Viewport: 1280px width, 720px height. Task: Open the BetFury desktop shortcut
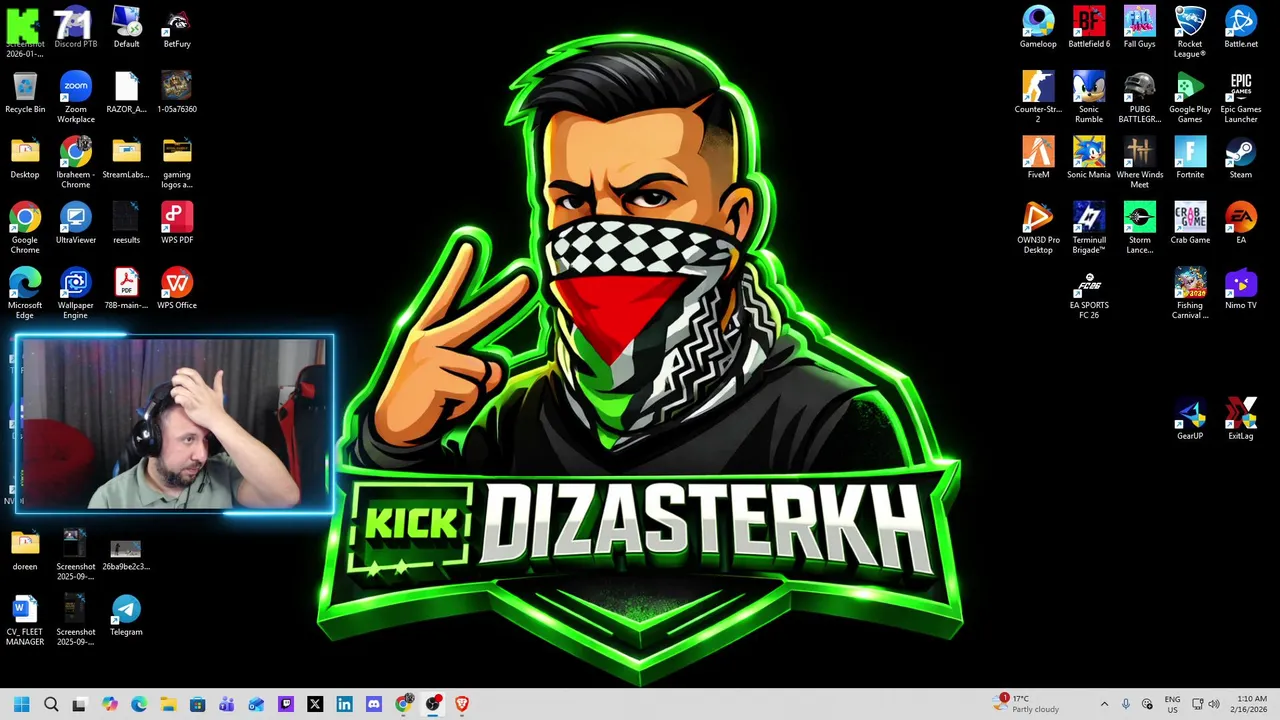click(x=177, y=27)
